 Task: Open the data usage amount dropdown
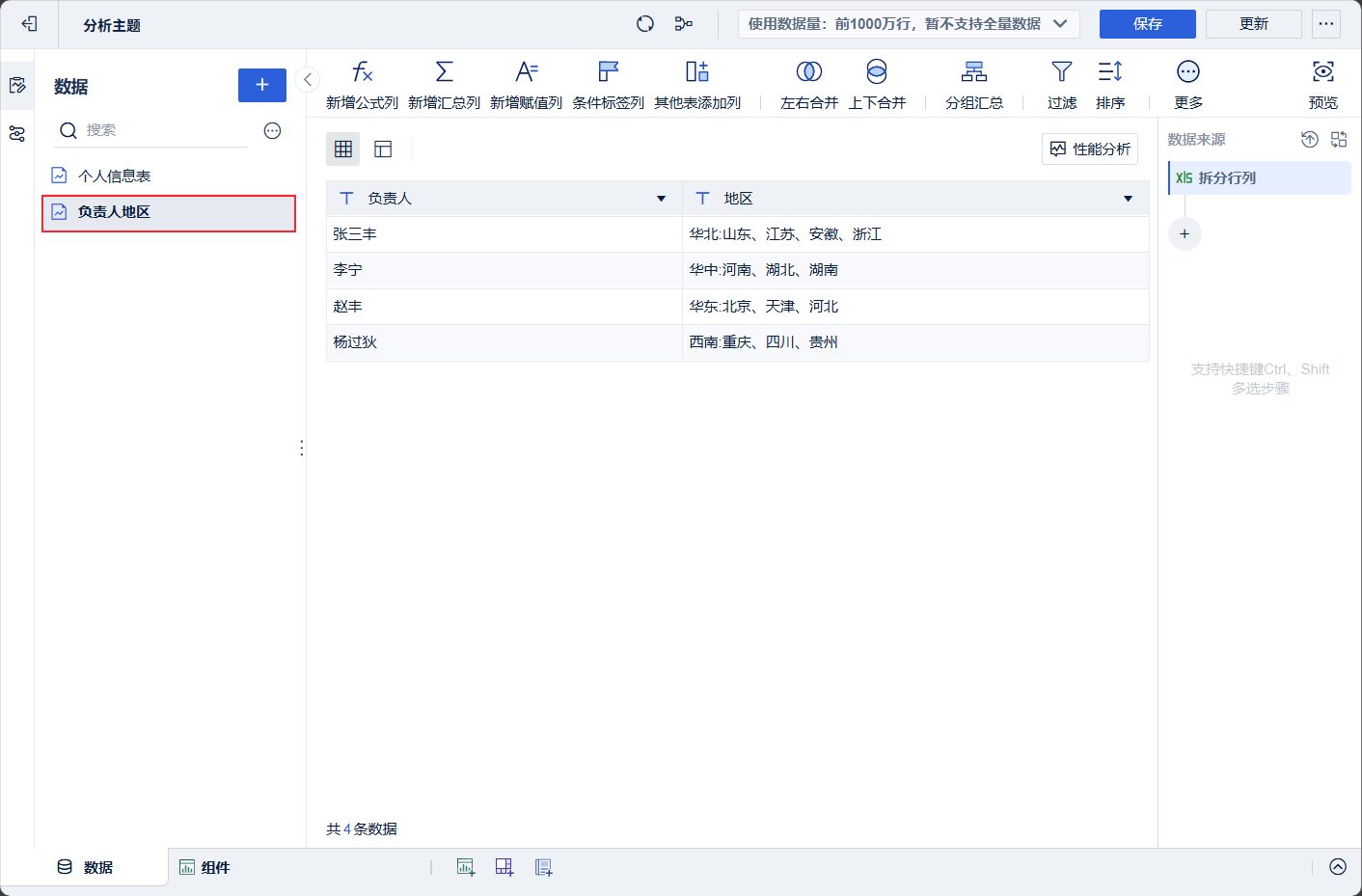[x=909, y=24]
